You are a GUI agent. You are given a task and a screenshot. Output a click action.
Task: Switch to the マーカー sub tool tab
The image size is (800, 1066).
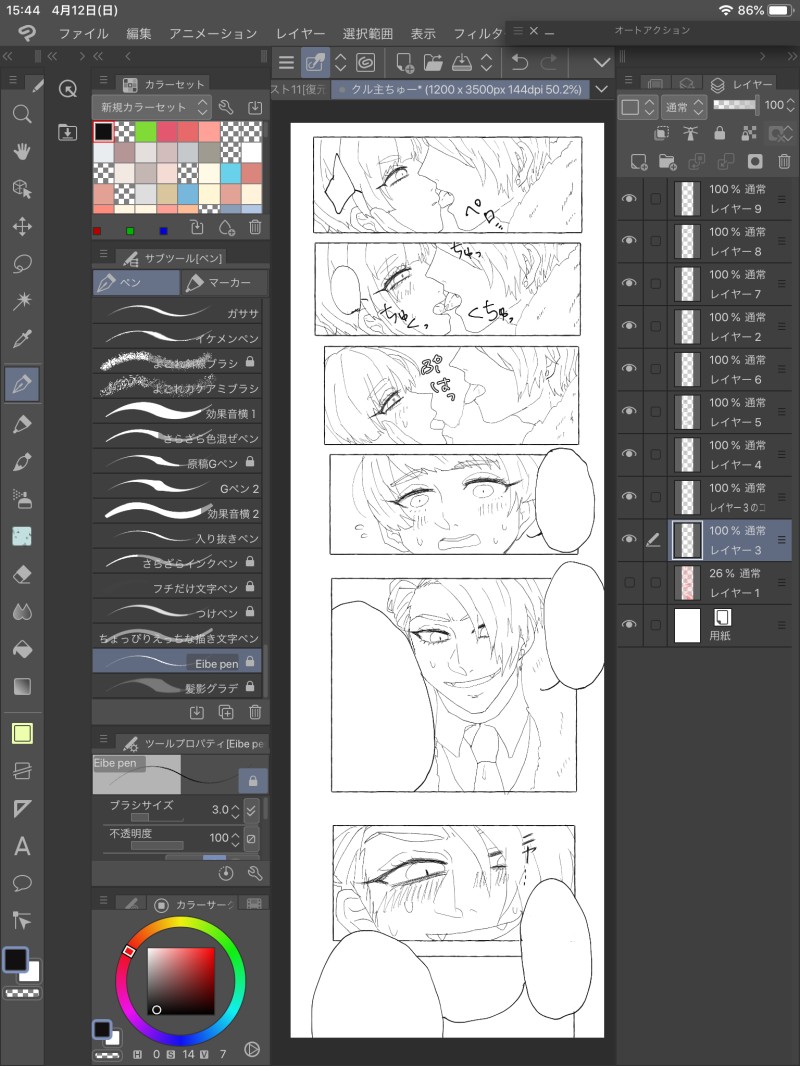[x=224, y=283]
